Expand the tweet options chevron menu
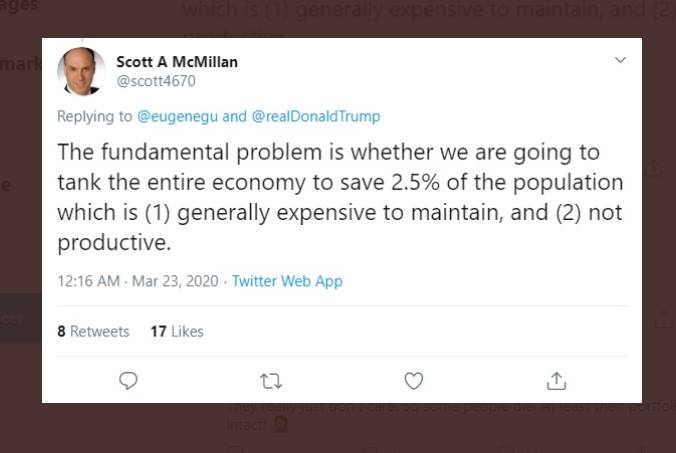The width and height of the screenshot is (676, 453). (620, 61)
